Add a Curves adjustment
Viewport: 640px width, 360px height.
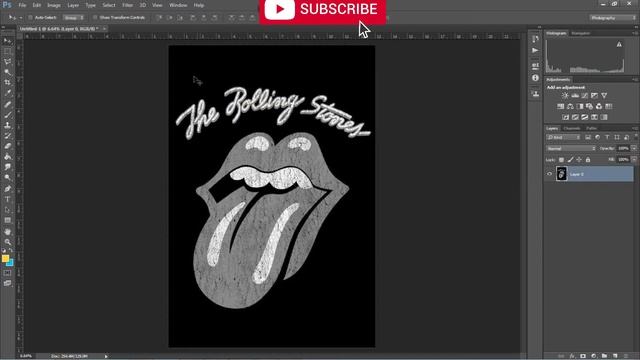[585, 96]
